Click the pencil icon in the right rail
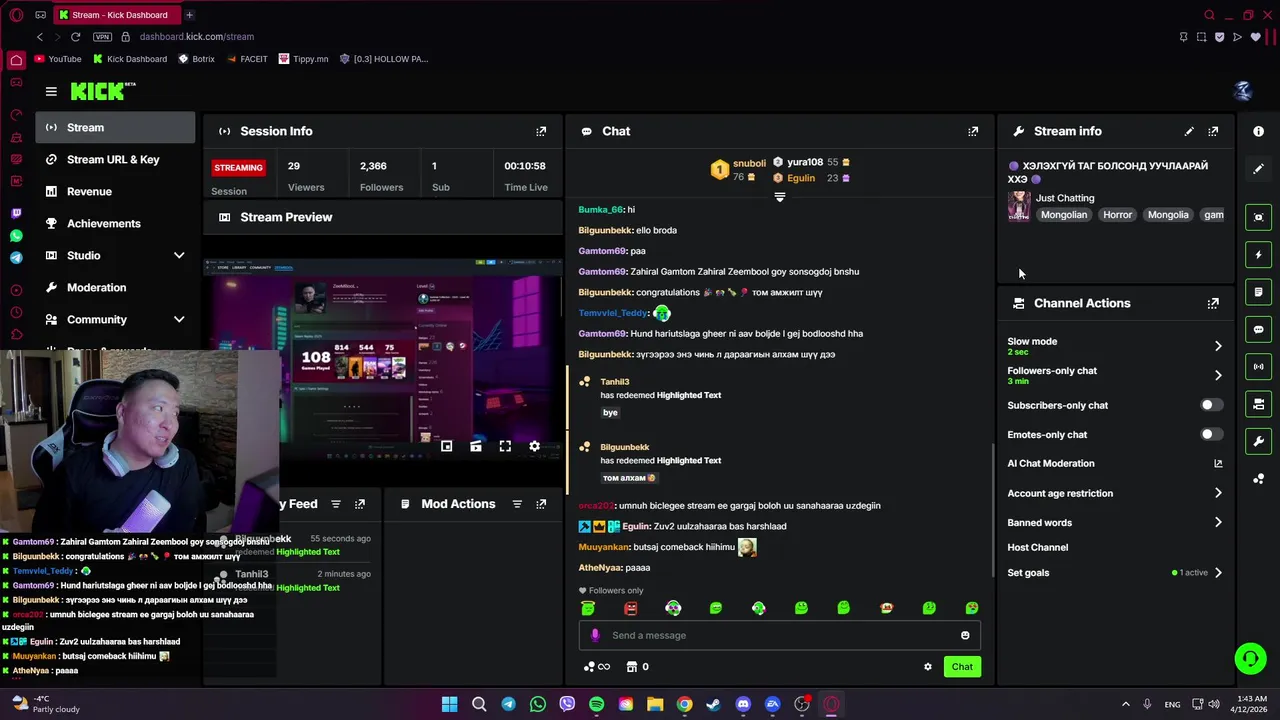The image size is (1280, 720). [1258, 169]
